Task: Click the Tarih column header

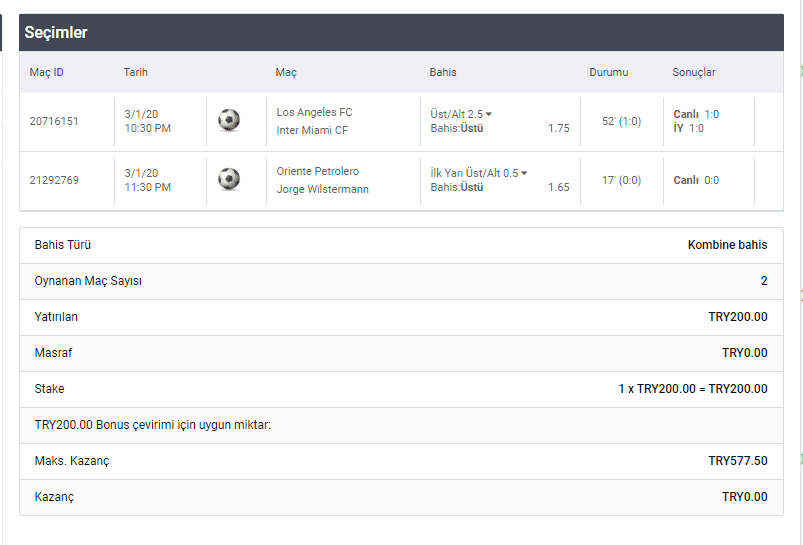Action: (x=136, y=72)
